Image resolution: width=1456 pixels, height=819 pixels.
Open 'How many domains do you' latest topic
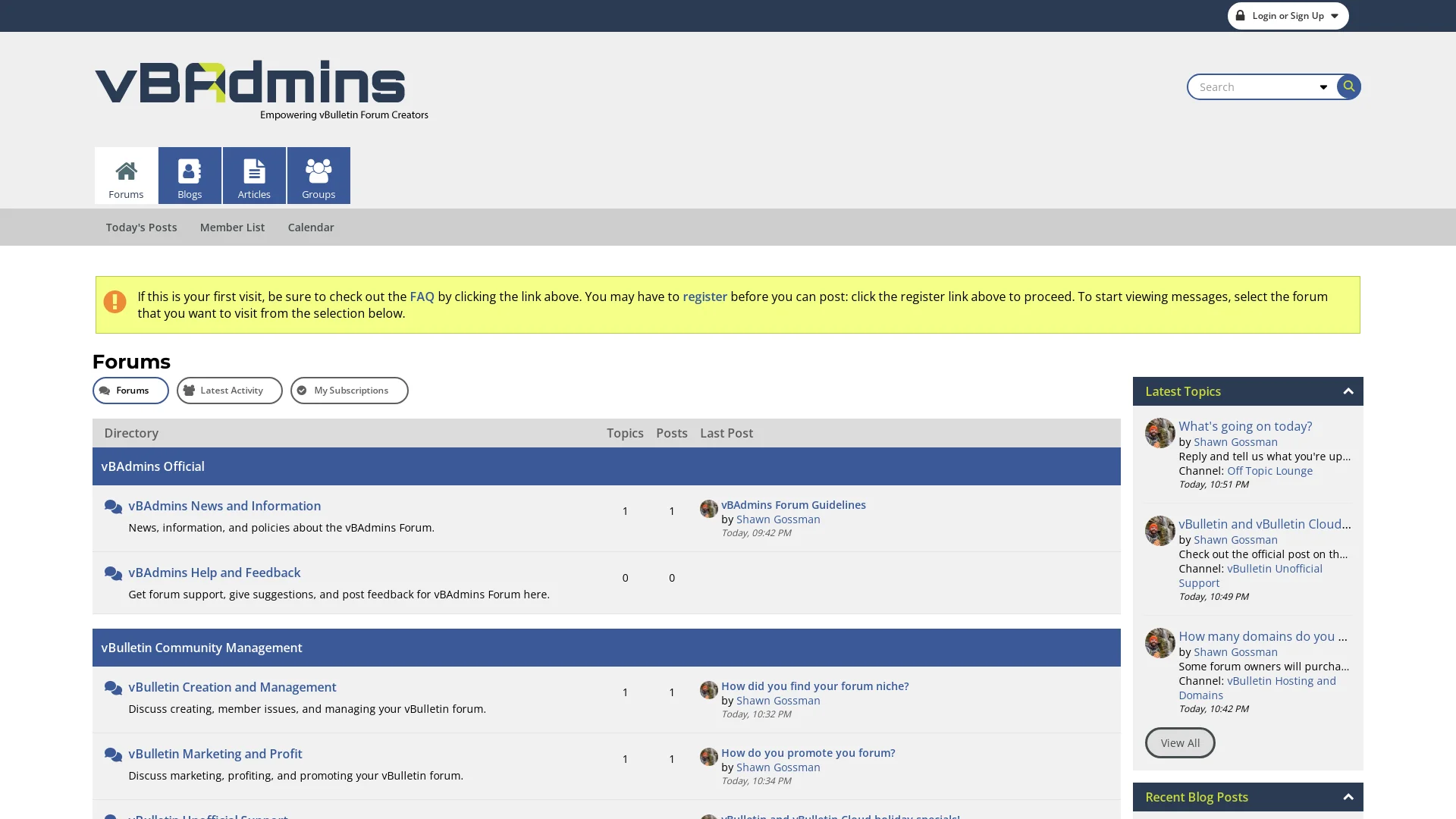[x=1263, y=636]
